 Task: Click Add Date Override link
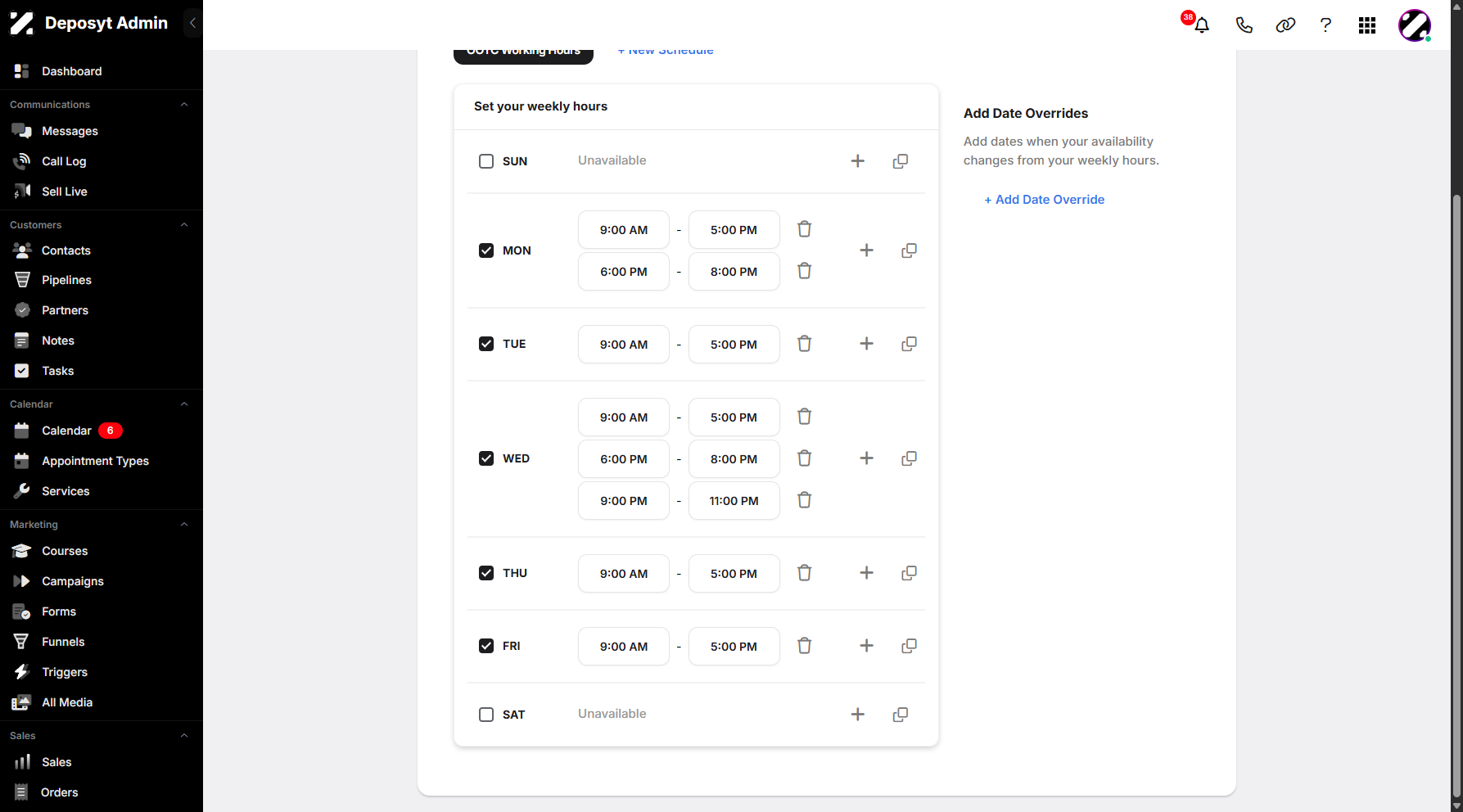pyautogui.click(x=1044, y=200)
